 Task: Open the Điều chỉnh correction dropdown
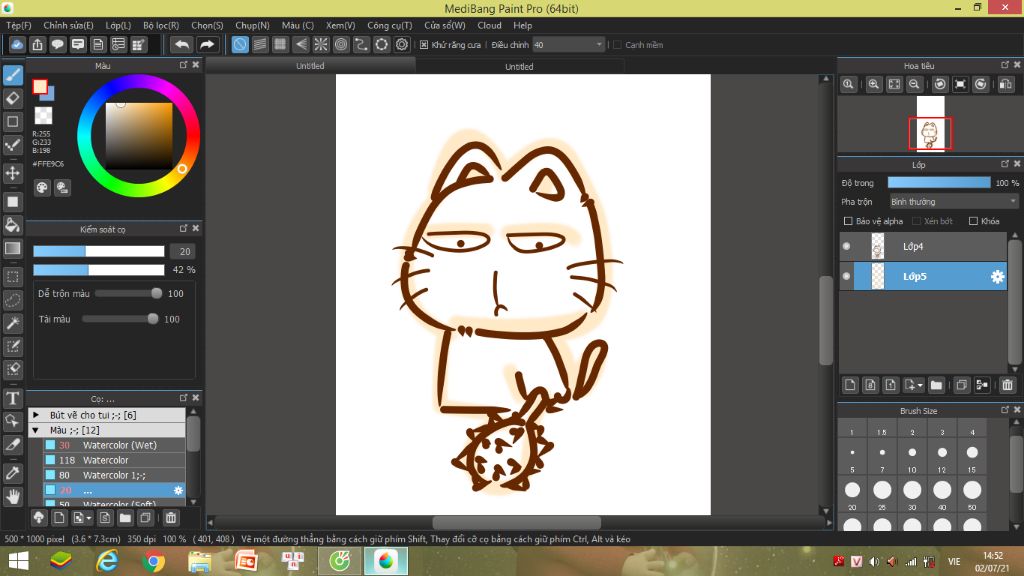[568, 45]
